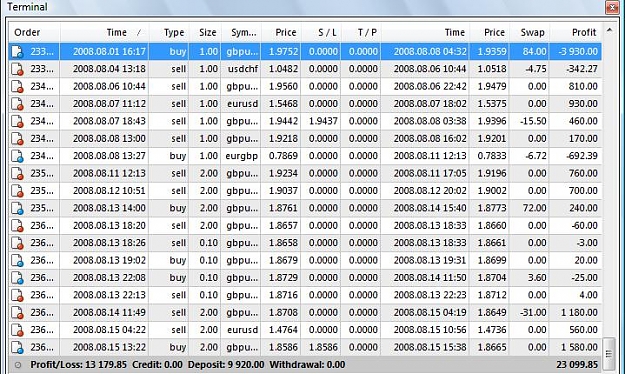The image size is (625, 374).
Task: Sort by the Swap column header
Action: (529, 32)
